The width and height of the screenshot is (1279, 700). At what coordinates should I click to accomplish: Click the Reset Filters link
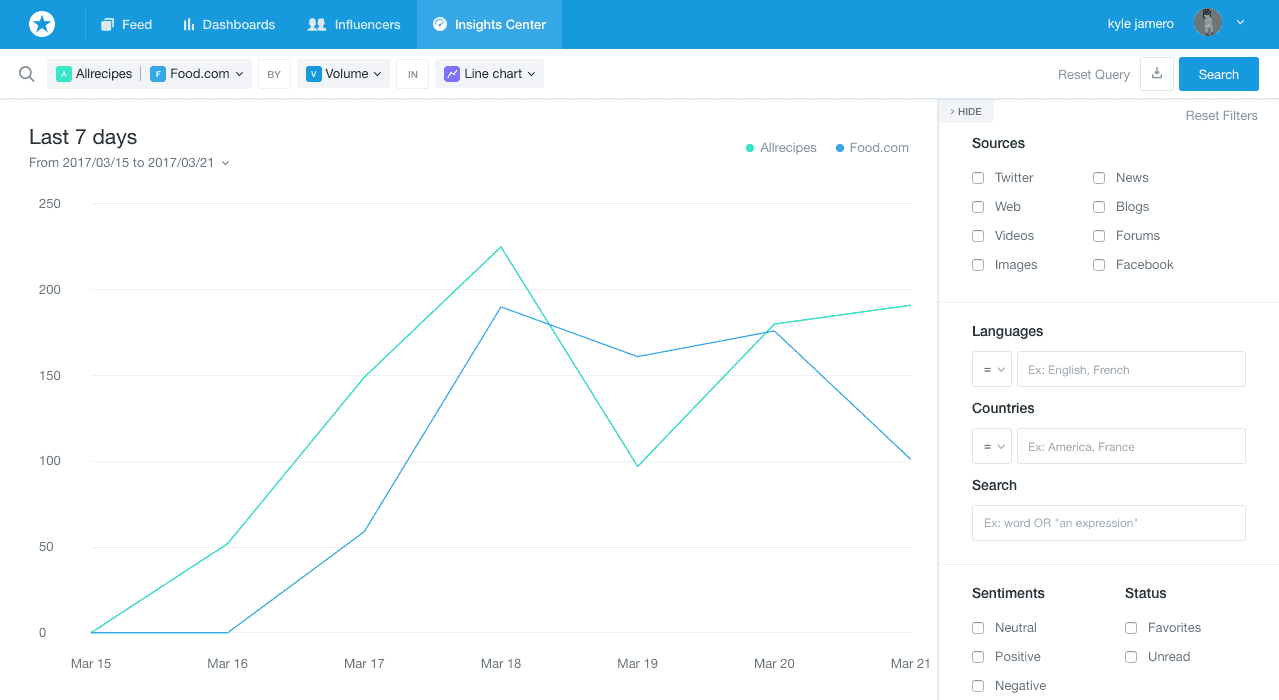1222,116
